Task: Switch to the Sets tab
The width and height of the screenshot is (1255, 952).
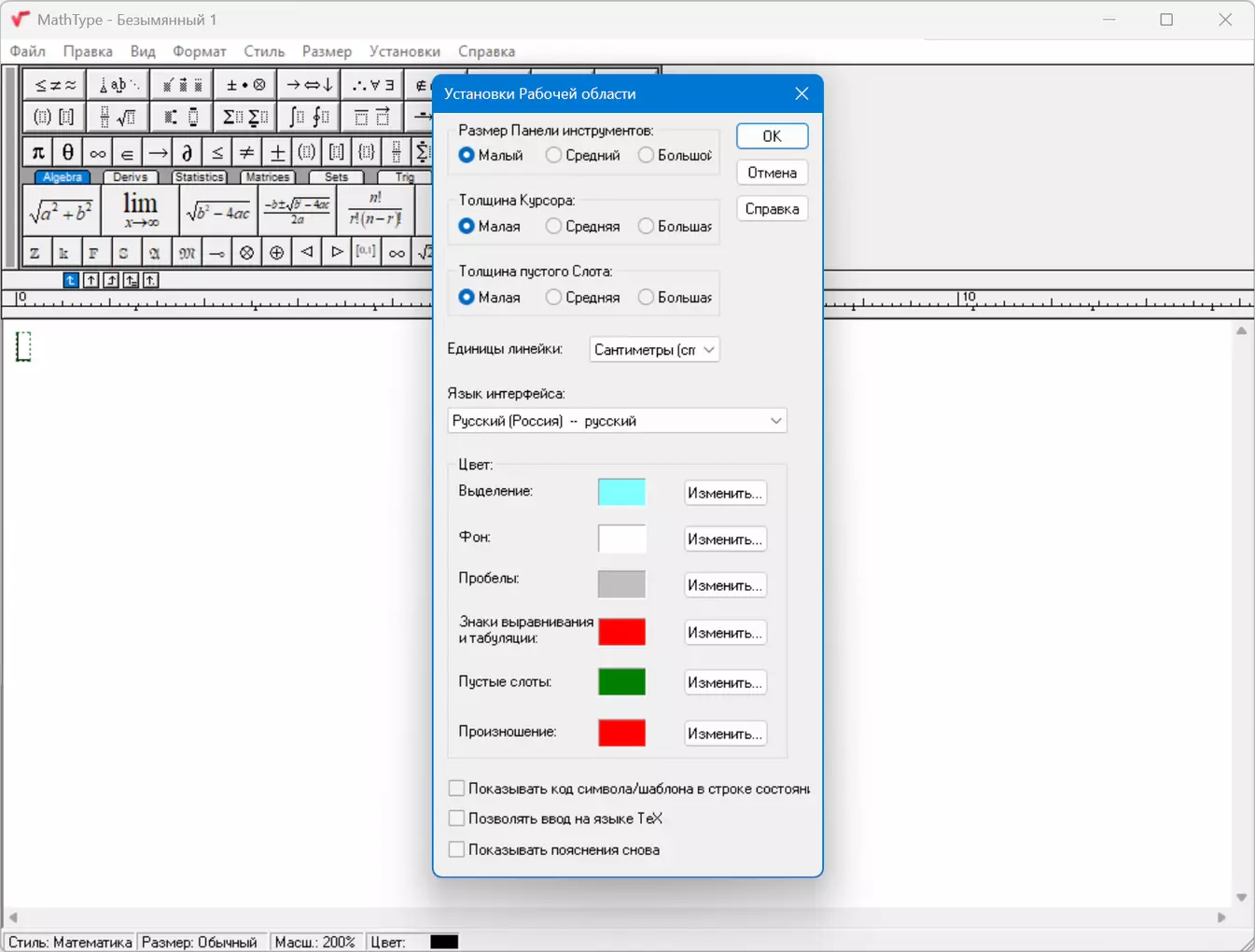Action: pyautogui.click(x=336, y=177)
